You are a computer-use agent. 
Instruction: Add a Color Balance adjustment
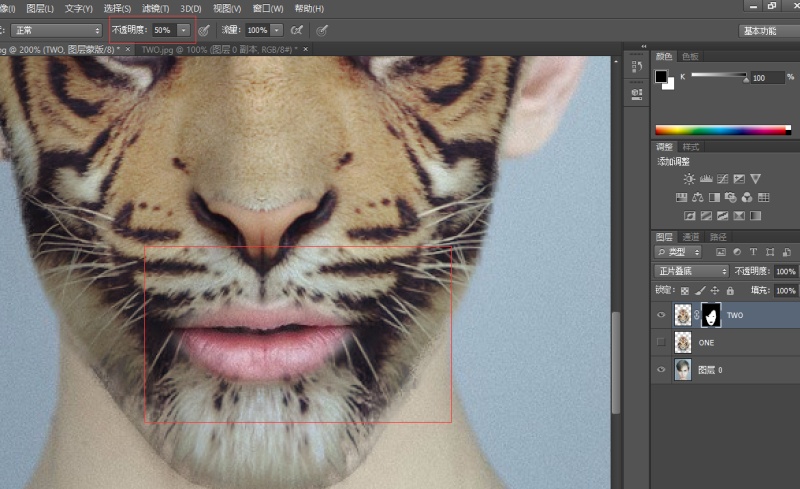click(697, 198)
